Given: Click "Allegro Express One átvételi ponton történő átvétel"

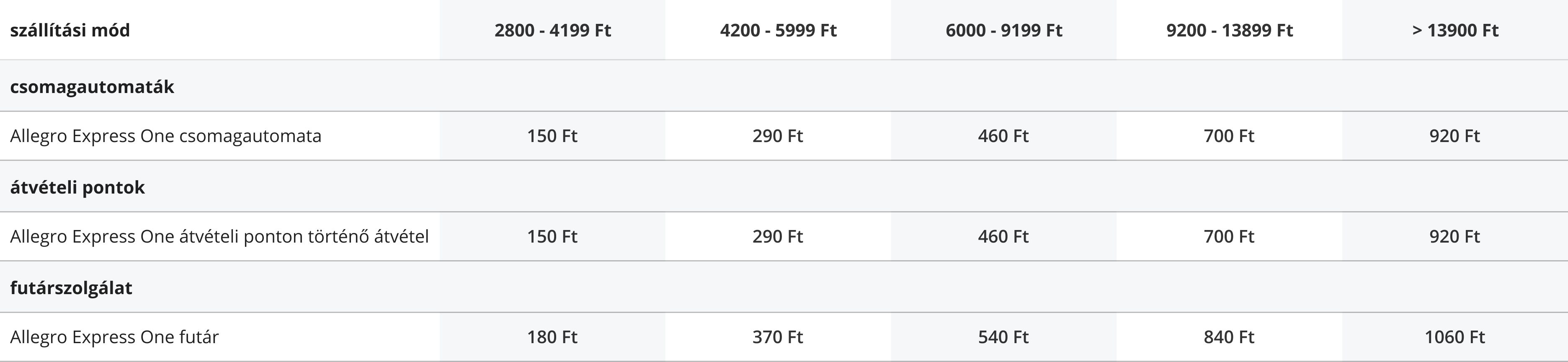Looking at the screenshot, I should click(219, 236).
